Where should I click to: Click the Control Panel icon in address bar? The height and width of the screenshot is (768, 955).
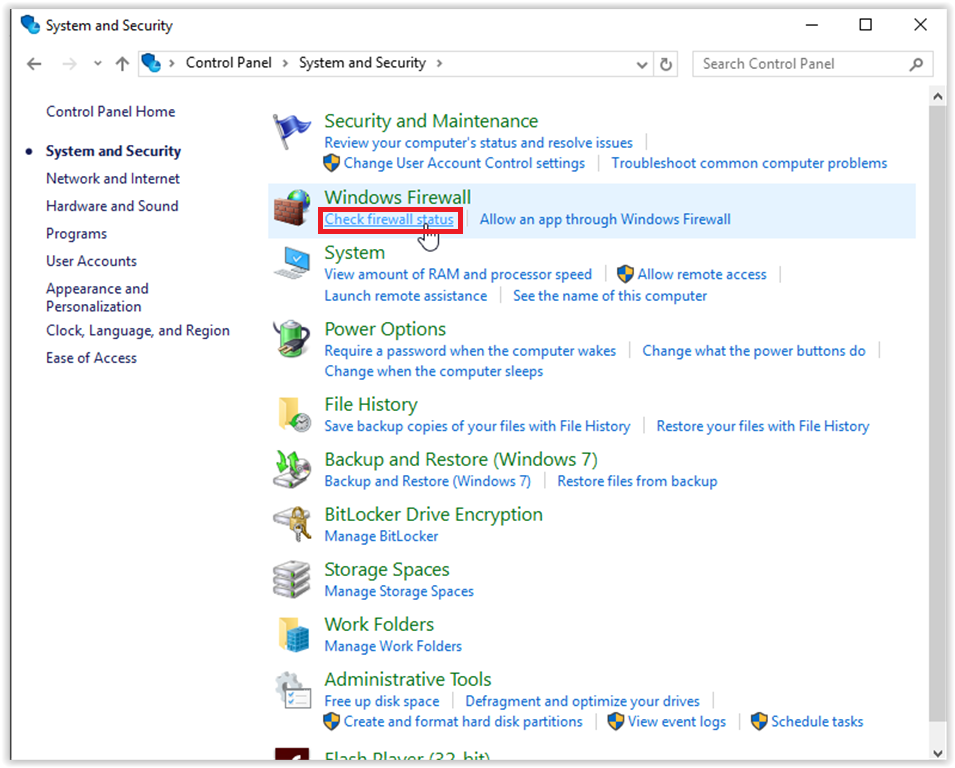click(151, 63)
